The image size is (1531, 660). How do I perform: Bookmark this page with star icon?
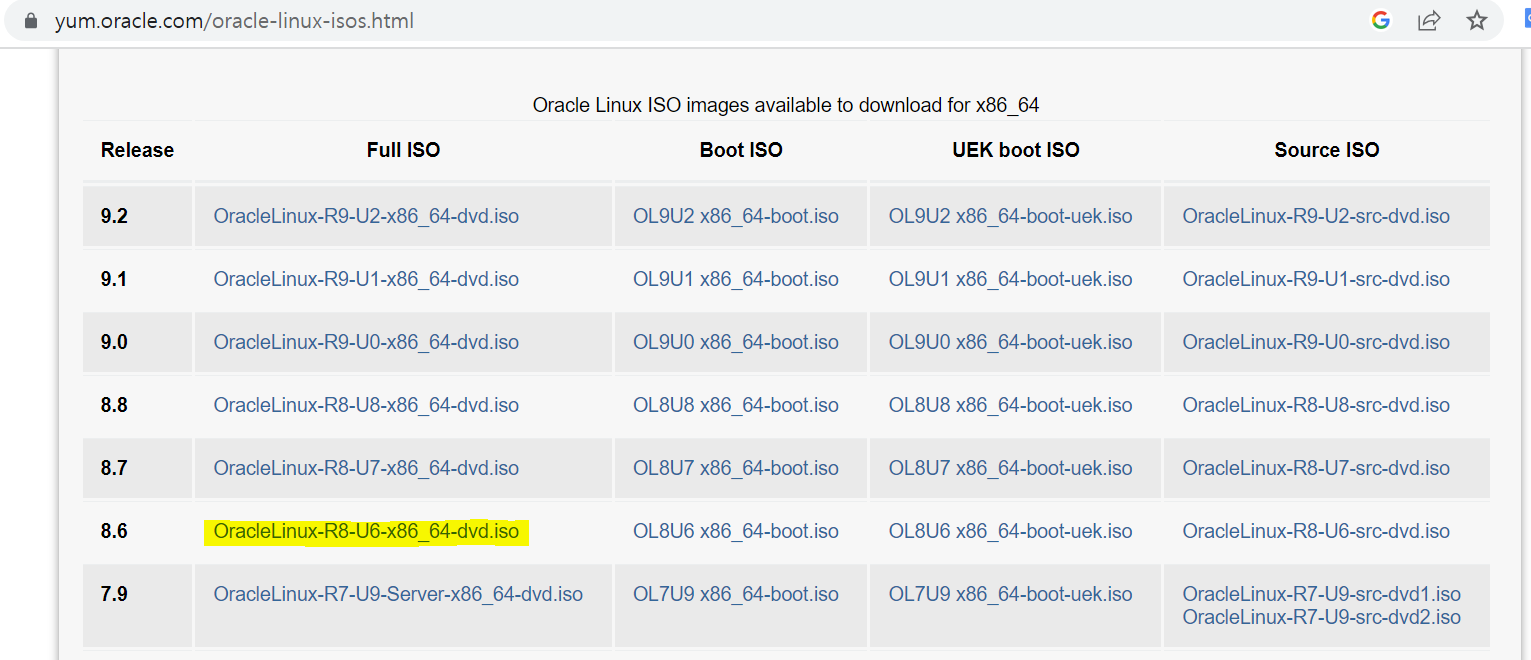click(1477, 20)
